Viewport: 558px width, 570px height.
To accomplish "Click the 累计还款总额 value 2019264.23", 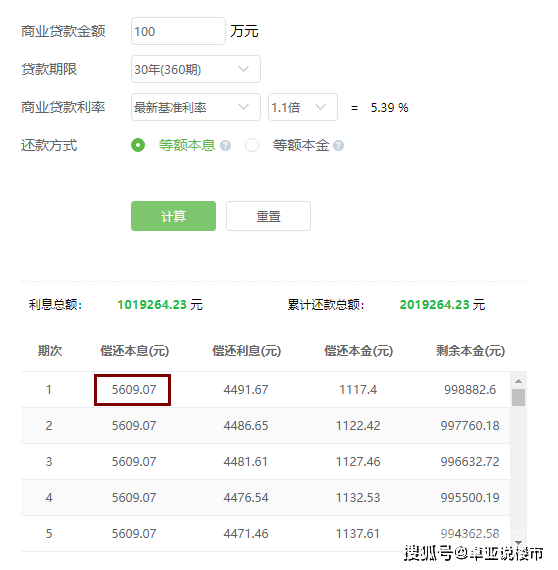I will (434, 305).
